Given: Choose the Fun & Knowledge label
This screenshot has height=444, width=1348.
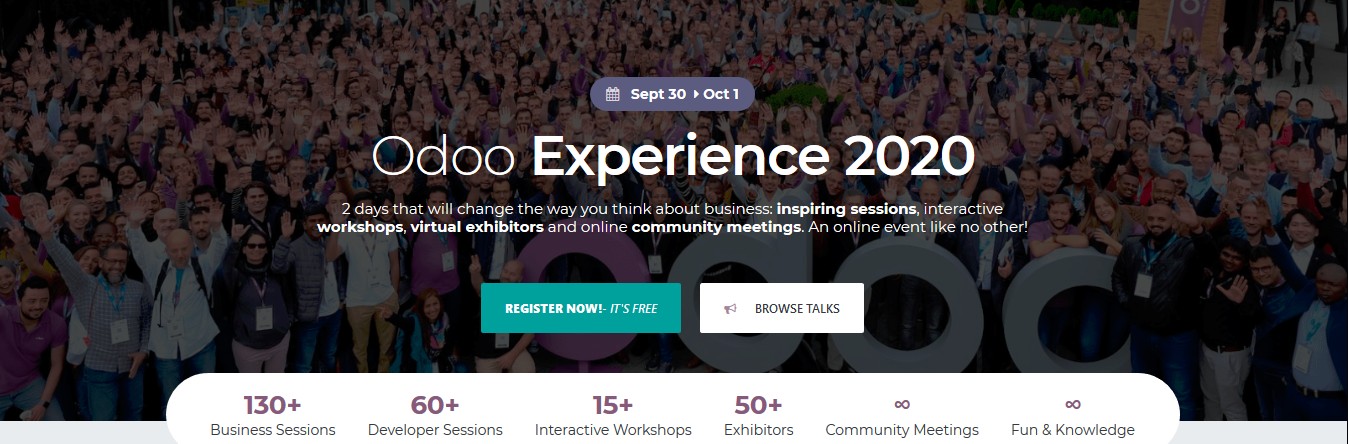Looking at the screenshot, I should [1073, 430].
